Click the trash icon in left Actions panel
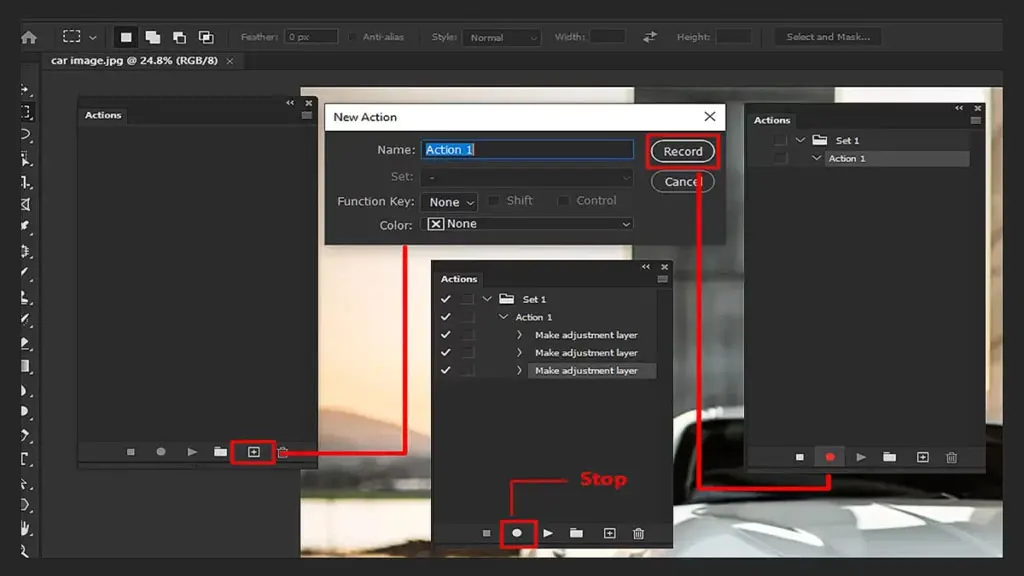 [283, 452]
